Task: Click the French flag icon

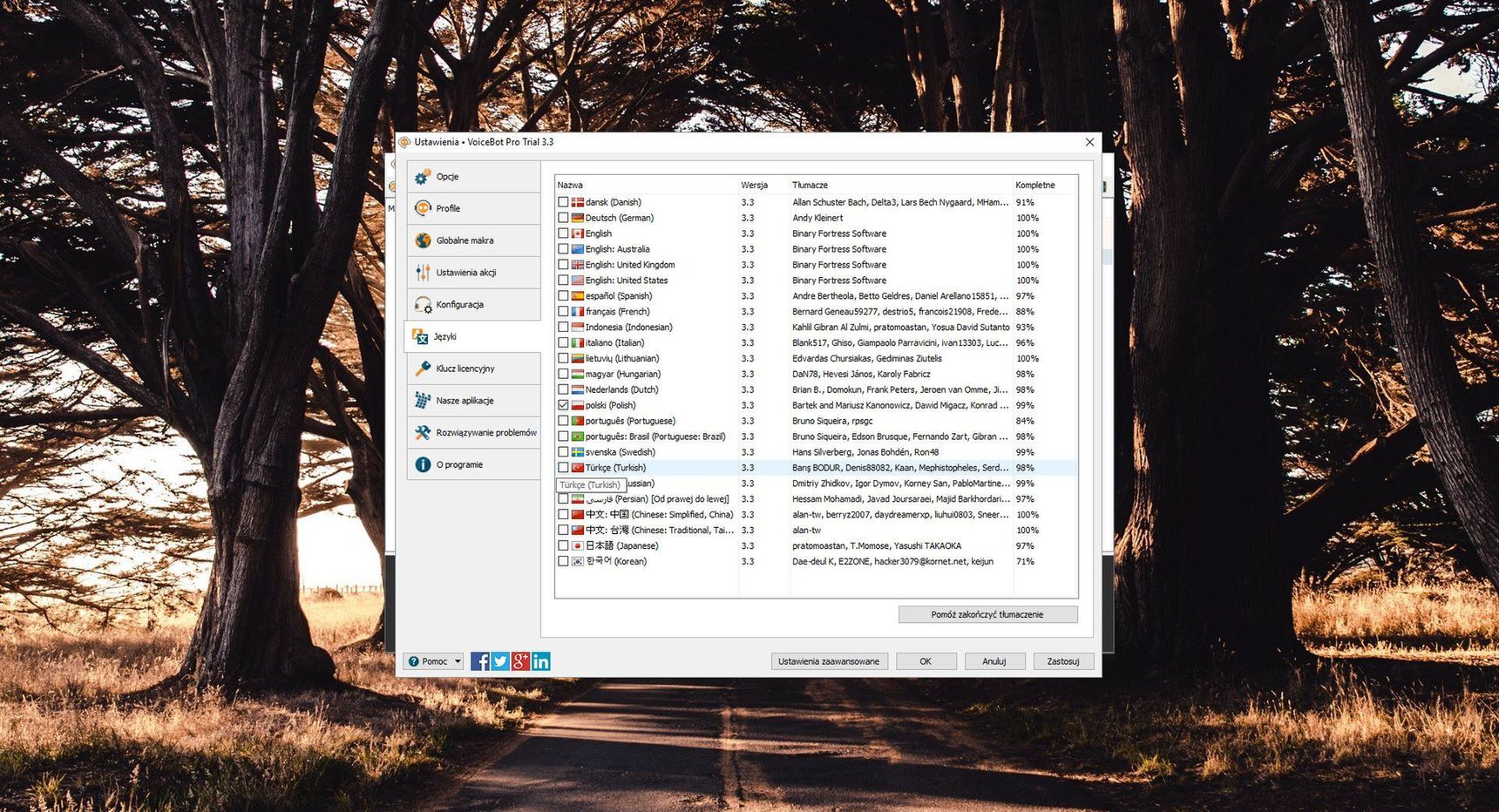Action: (577, 312)
